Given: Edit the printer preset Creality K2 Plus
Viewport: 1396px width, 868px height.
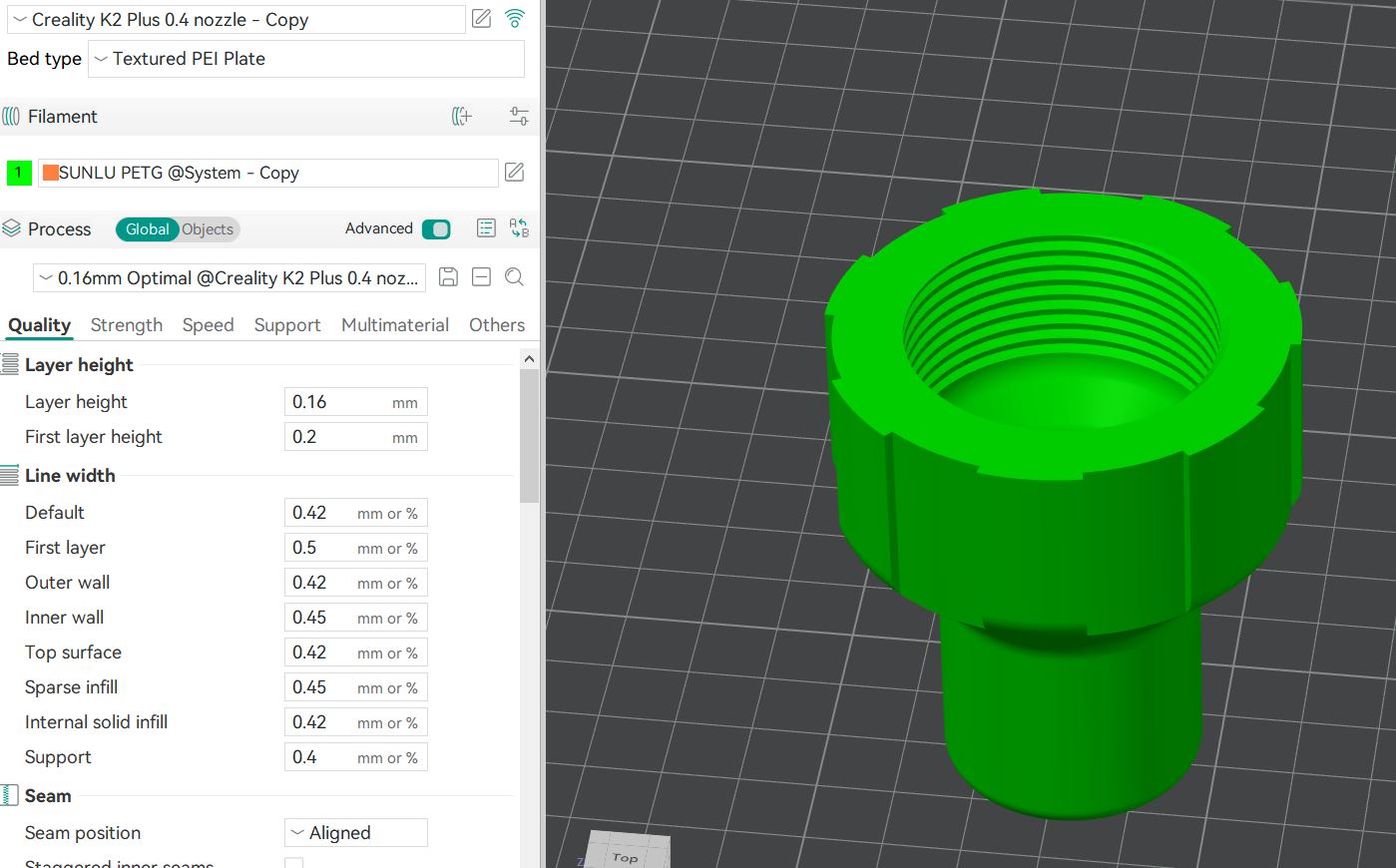Looking at the screenshot, I should (481, 18).
